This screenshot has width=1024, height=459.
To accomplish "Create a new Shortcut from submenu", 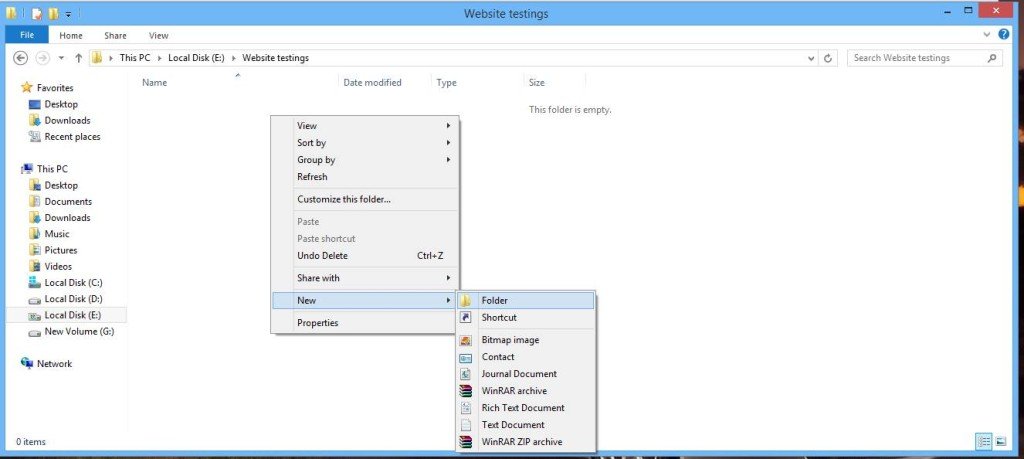I will [x=526, y=317].
